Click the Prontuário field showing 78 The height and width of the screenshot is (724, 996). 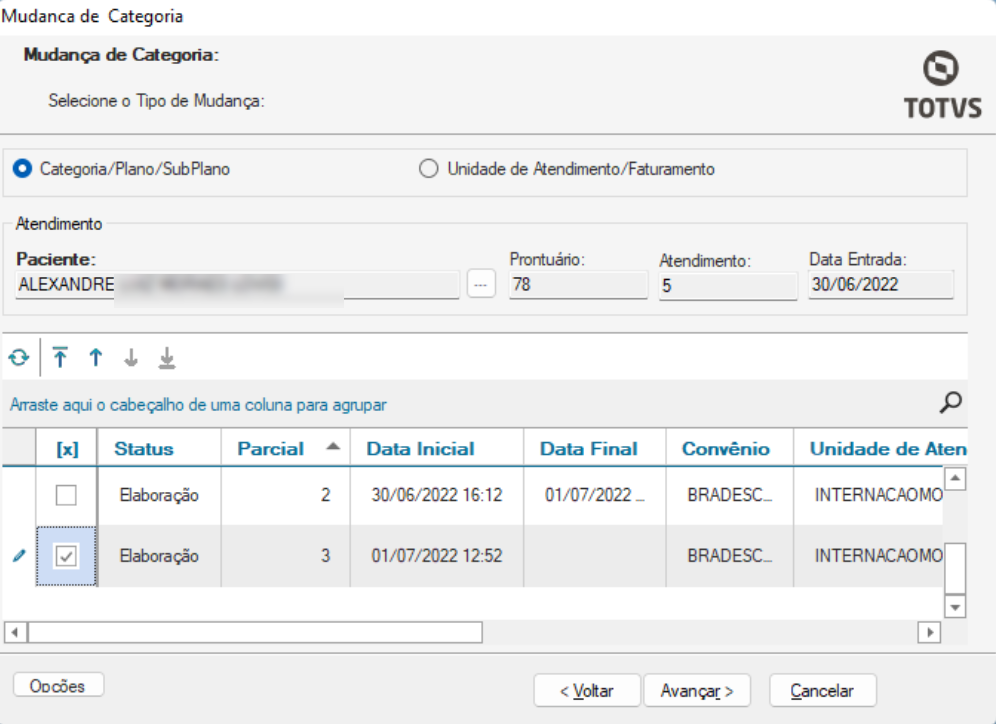578,285
